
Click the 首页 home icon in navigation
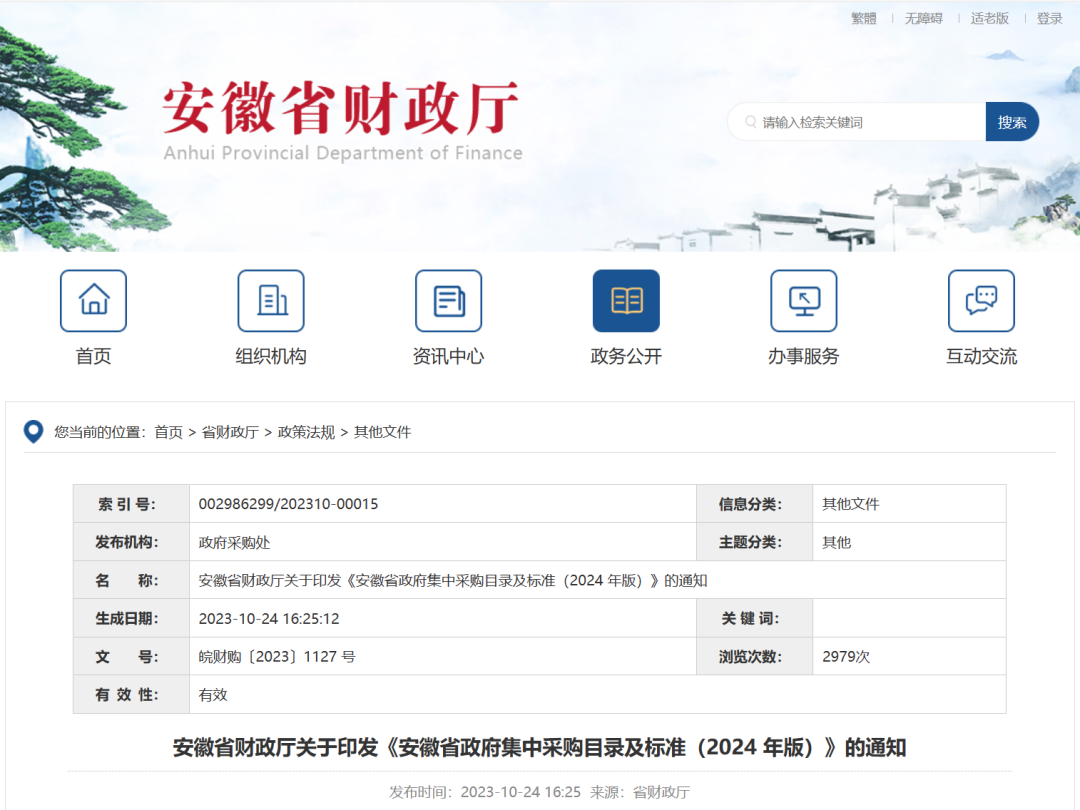[x=93, y=301]
